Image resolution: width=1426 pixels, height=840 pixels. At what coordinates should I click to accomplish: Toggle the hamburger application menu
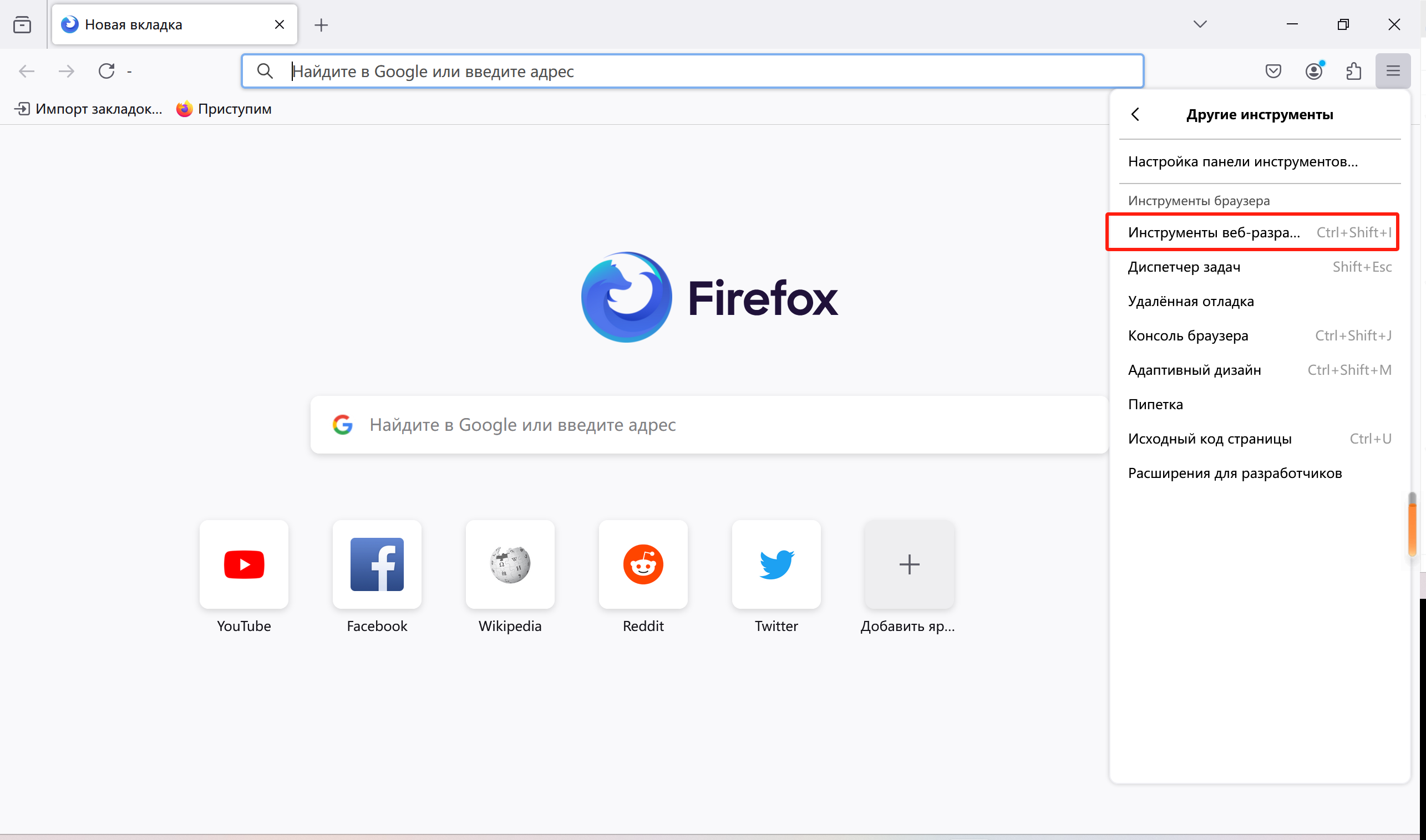pos(1393,72)
